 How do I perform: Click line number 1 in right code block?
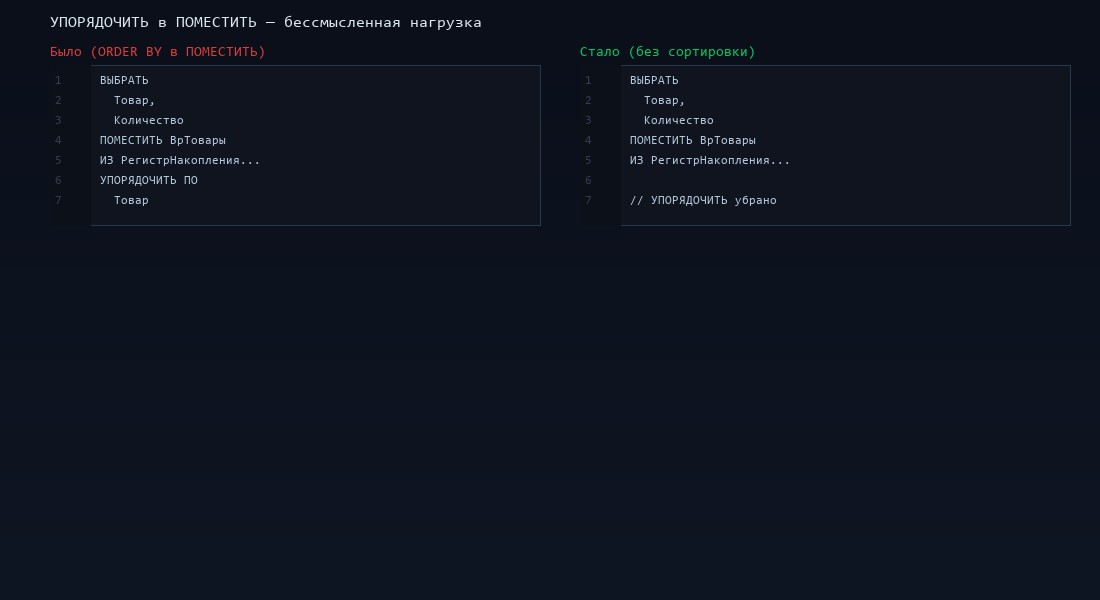point(588,80)
